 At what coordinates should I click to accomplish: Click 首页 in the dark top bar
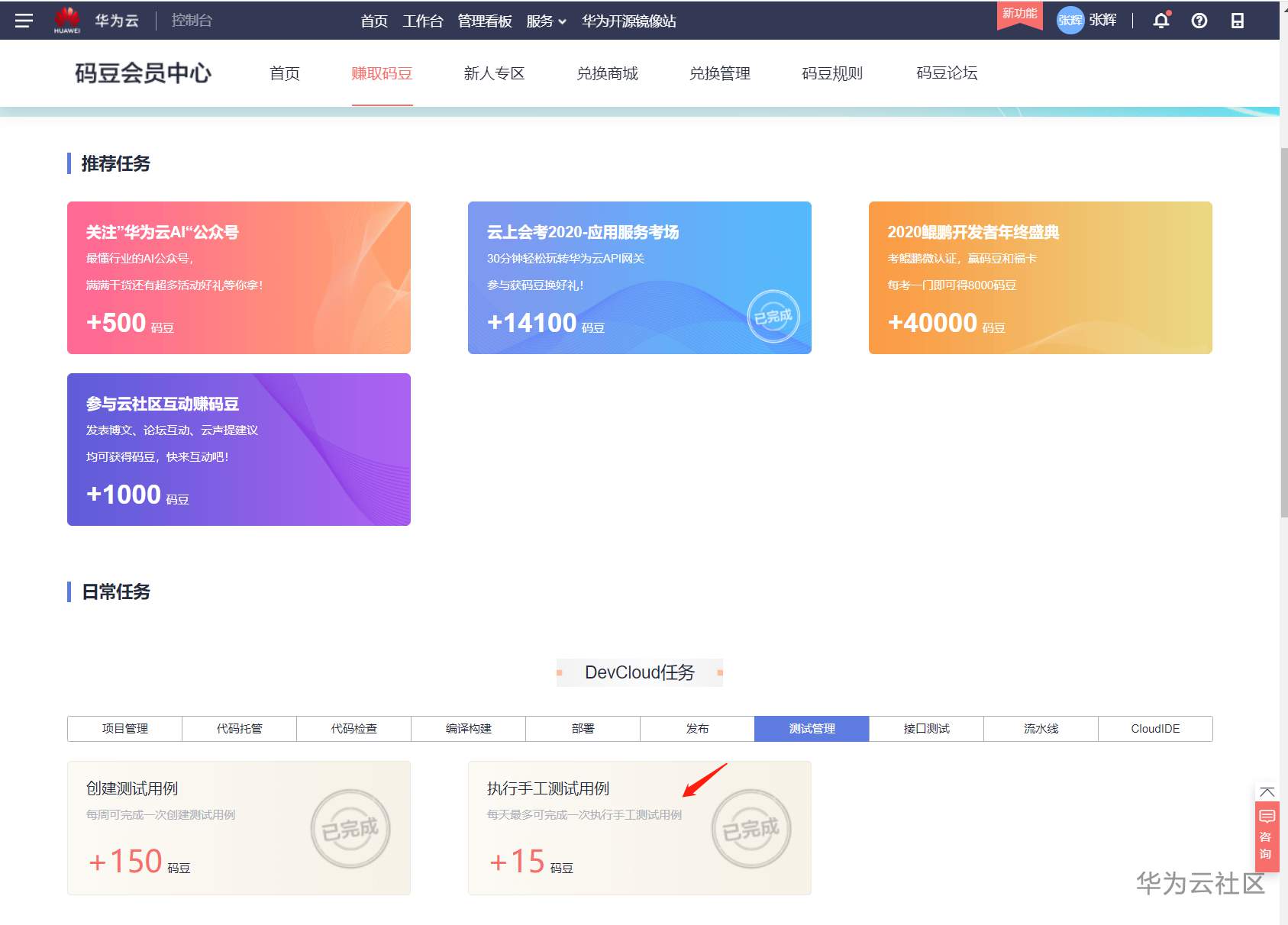(x=374, y=21)
